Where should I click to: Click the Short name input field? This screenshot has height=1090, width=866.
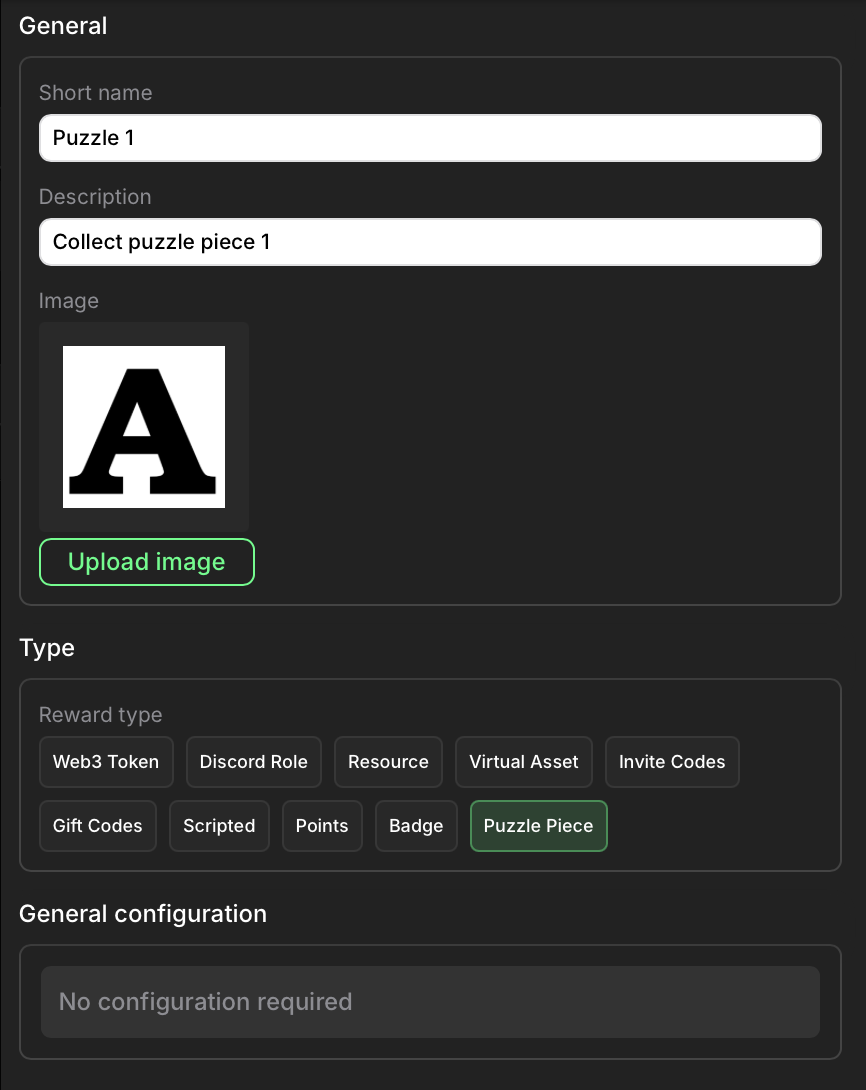(430, 138)
